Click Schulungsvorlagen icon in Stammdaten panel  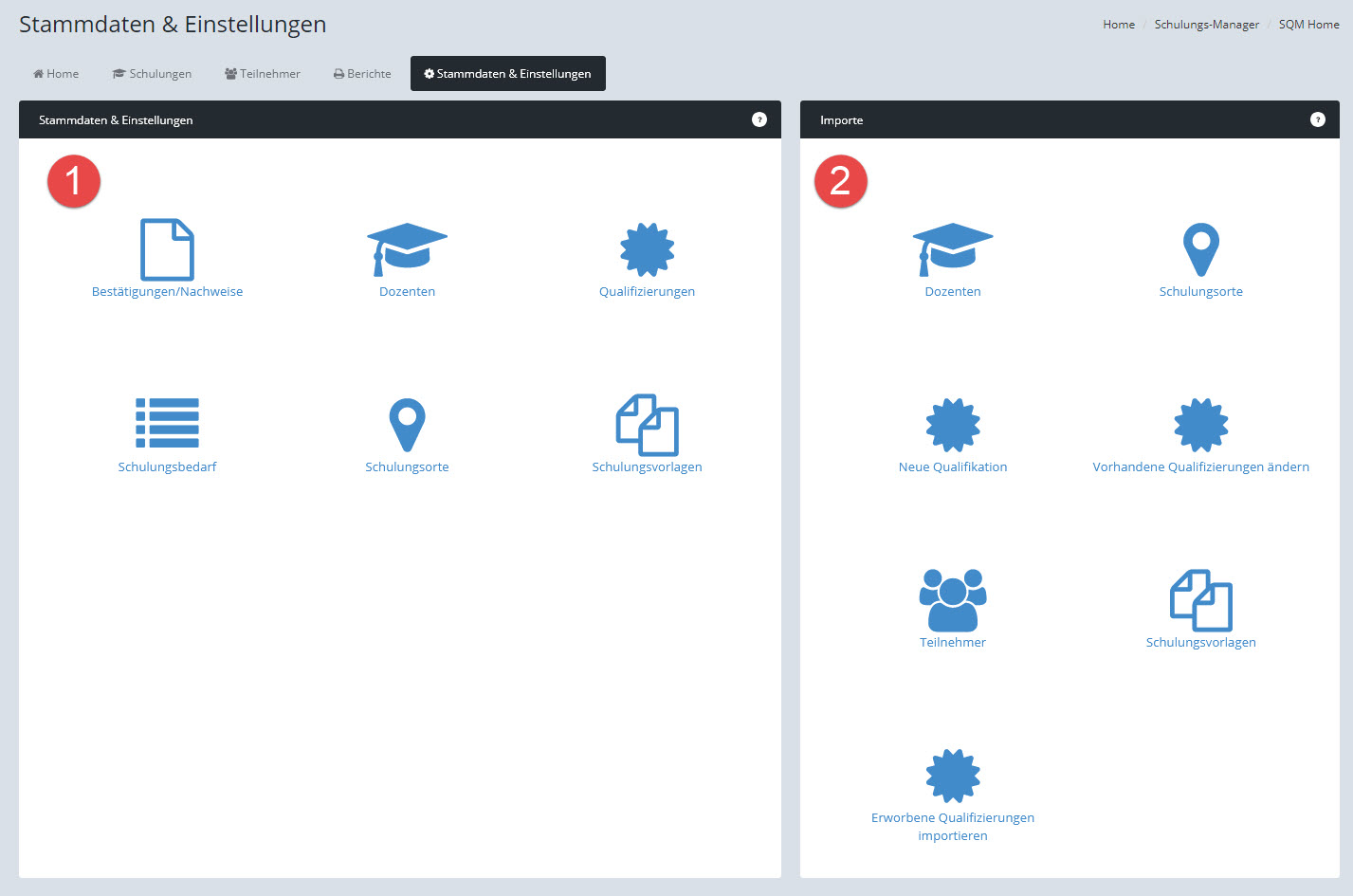tap(647, 425)
